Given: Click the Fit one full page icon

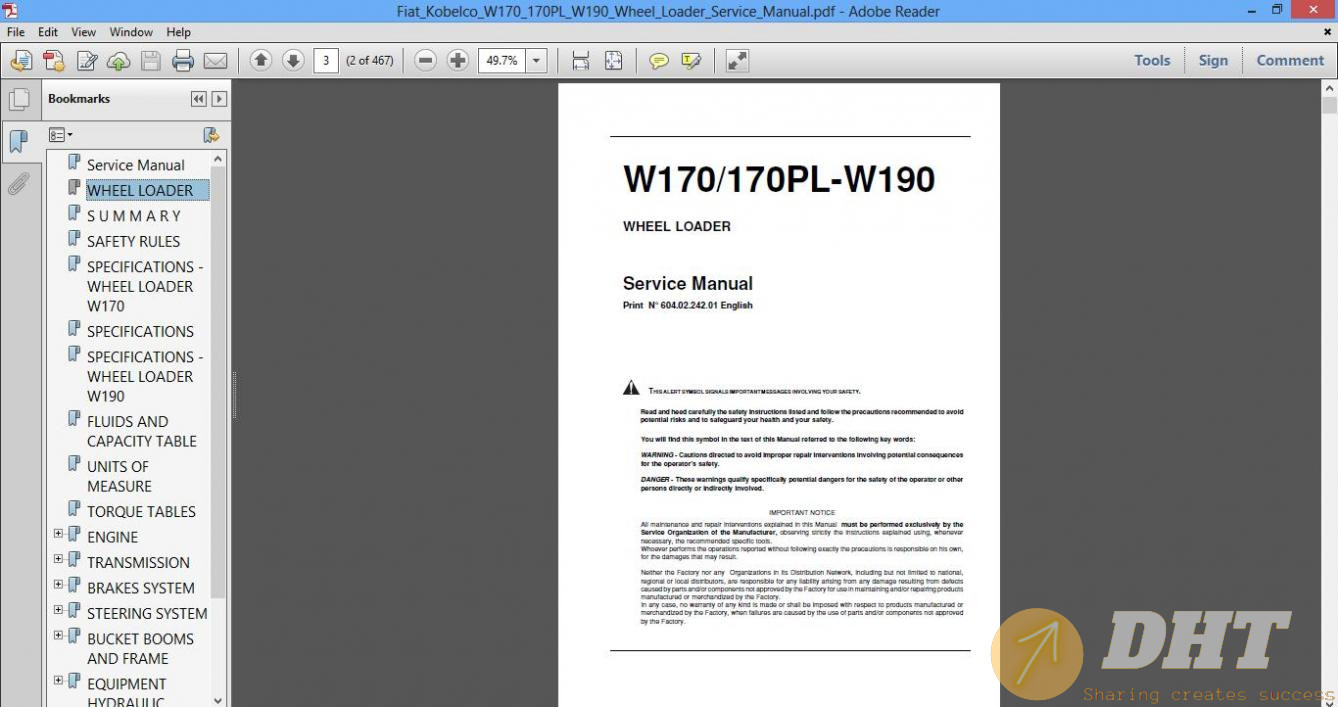Looking at the screenshot, I should point(613,61).
